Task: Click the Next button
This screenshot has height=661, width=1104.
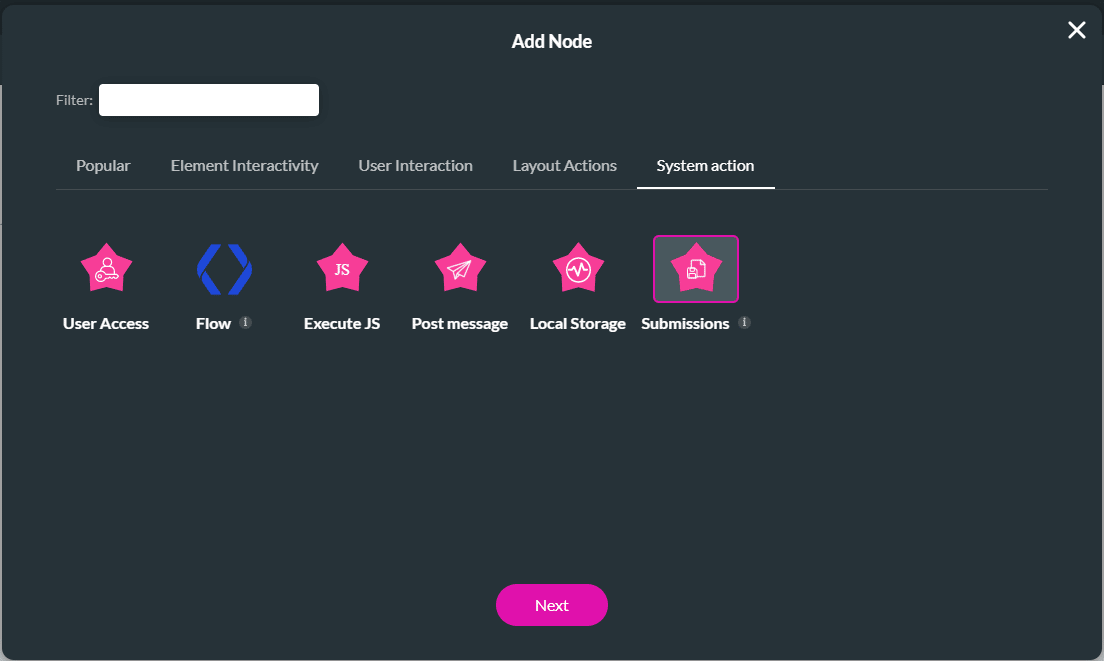Action: (552, 605)
